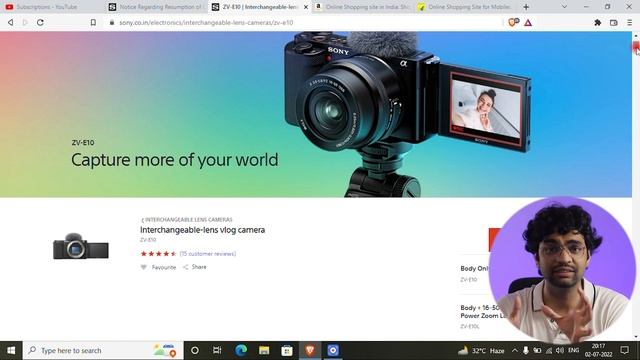The image size is (640, 360).
Task: Switch to Notice Regarding Resumption tab
Action: point(156,7)
